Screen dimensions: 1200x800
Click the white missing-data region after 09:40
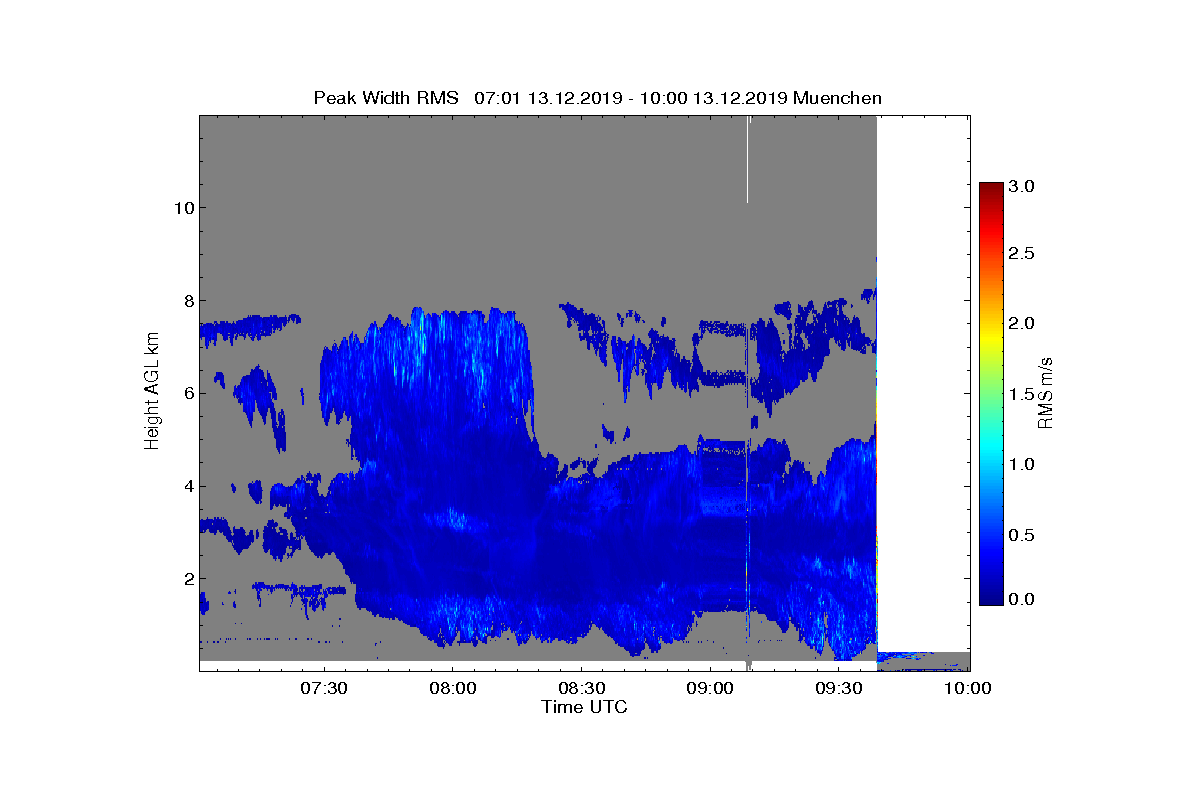[923, 383]
